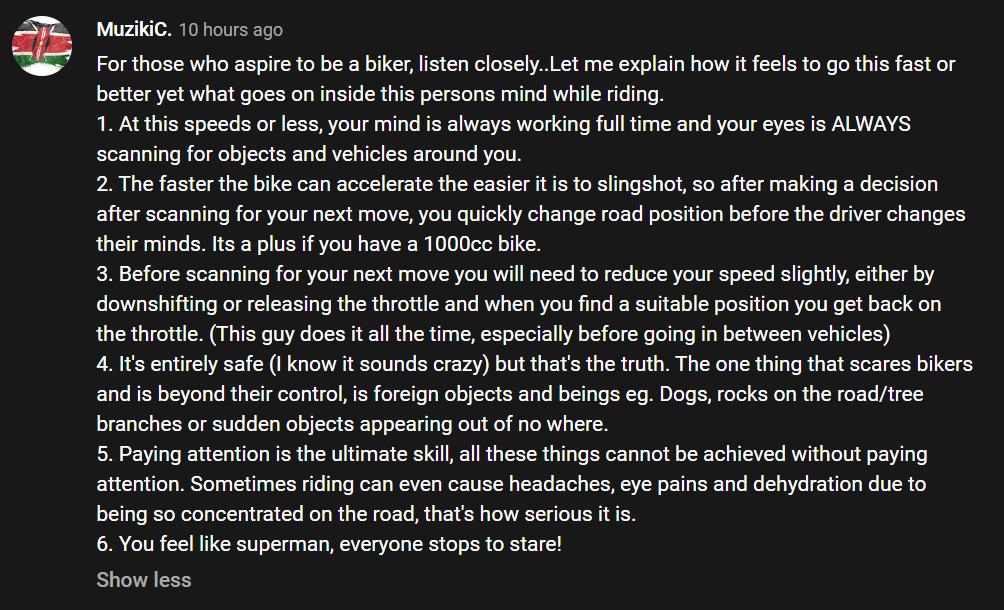Viewport: 1004px width, 610px height.
Task: Collapse the comment with Show less
Action: (143, 580)
